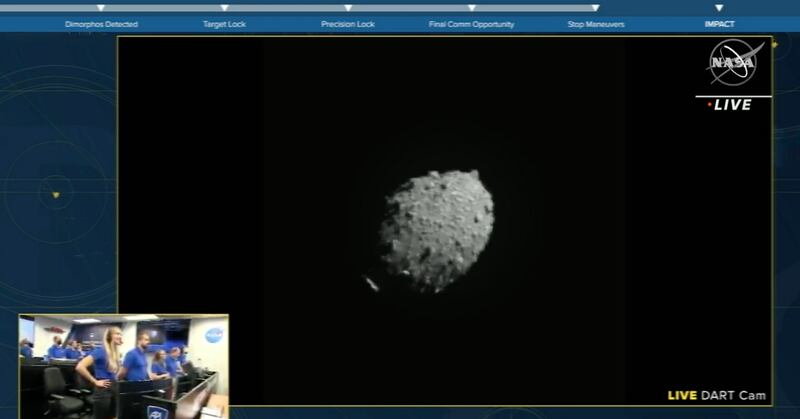This screenshot has height=419, width=800.
Task: Click the triangle marker above Final Comm Opportunity
Action: point(471,8)
